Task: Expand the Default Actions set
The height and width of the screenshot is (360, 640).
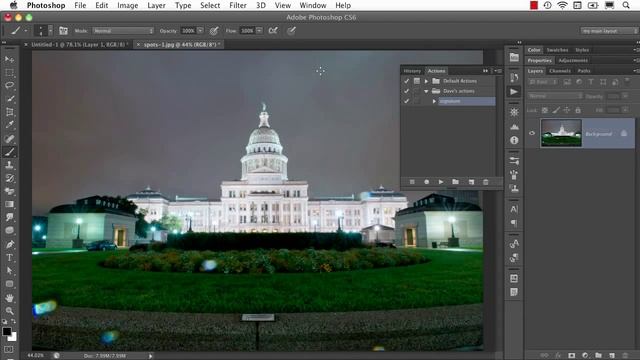Action: [x=426, y=81]
